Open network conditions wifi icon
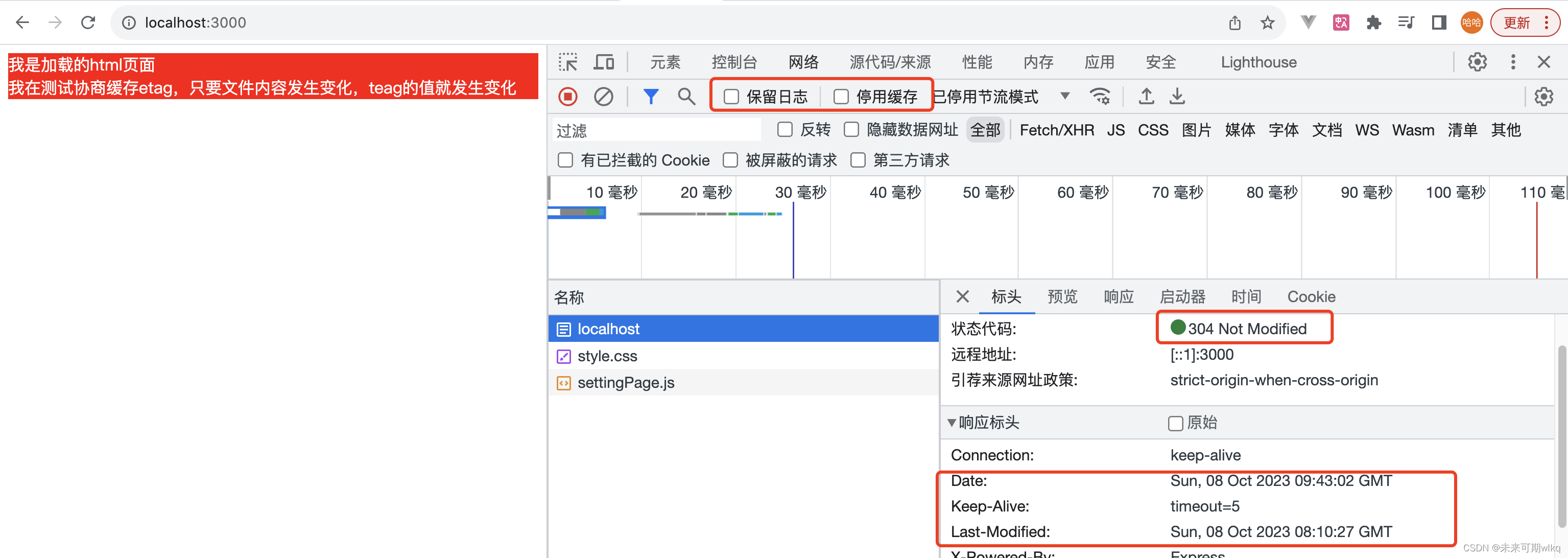 tap(1100, 97)
